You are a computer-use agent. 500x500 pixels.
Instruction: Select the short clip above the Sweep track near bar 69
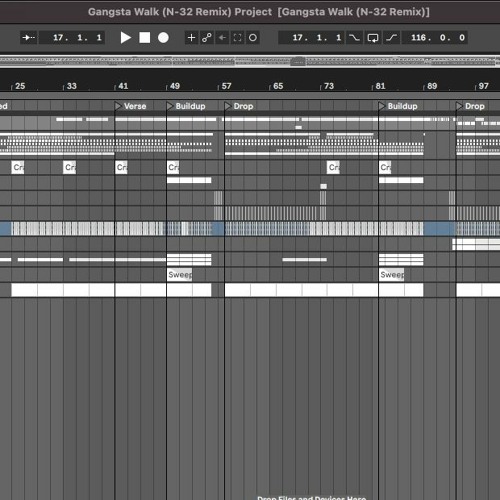coord(305,259)
